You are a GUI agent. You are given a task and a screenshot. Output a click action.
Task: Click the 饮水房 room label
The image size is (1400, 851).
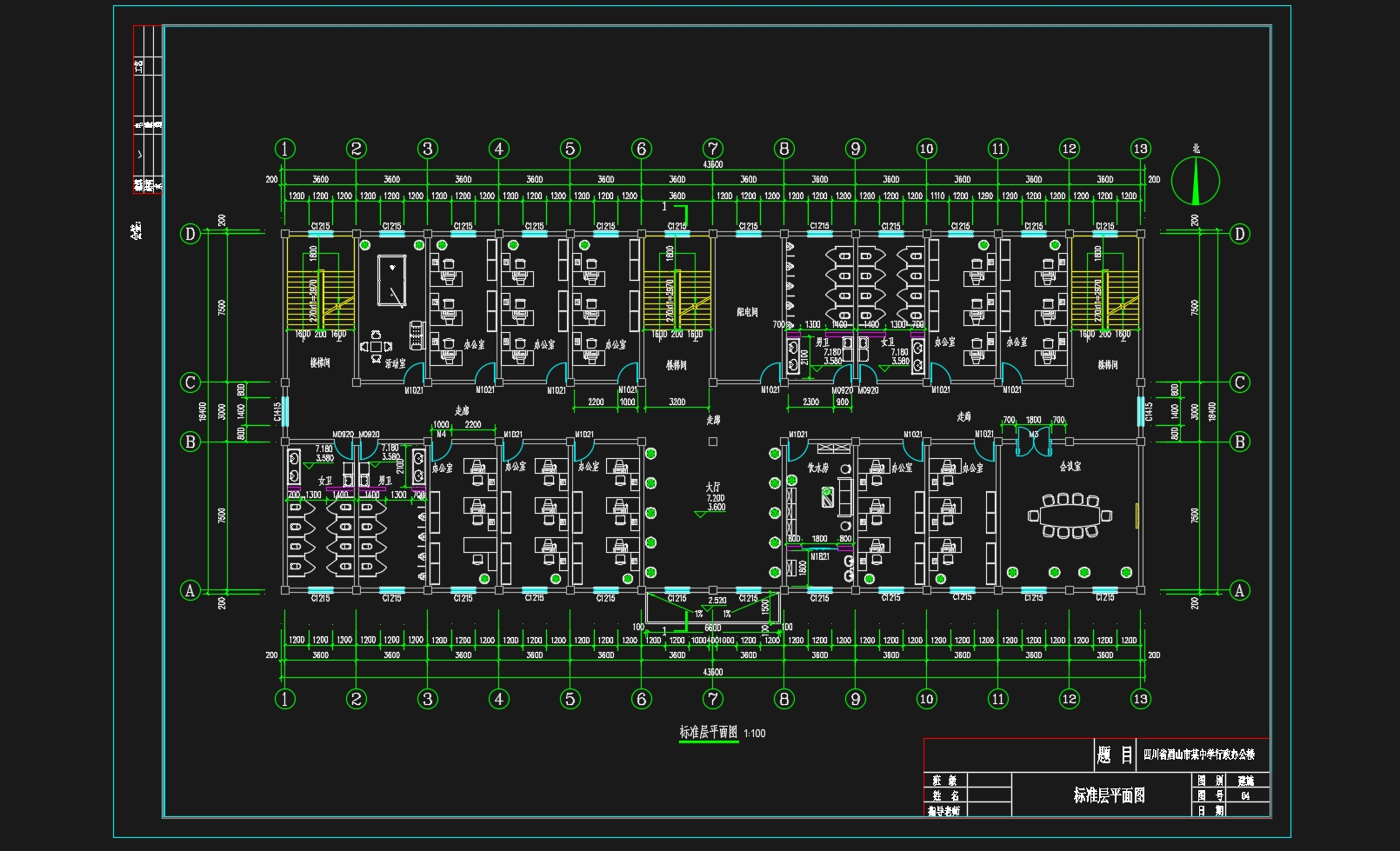(817, 468)
